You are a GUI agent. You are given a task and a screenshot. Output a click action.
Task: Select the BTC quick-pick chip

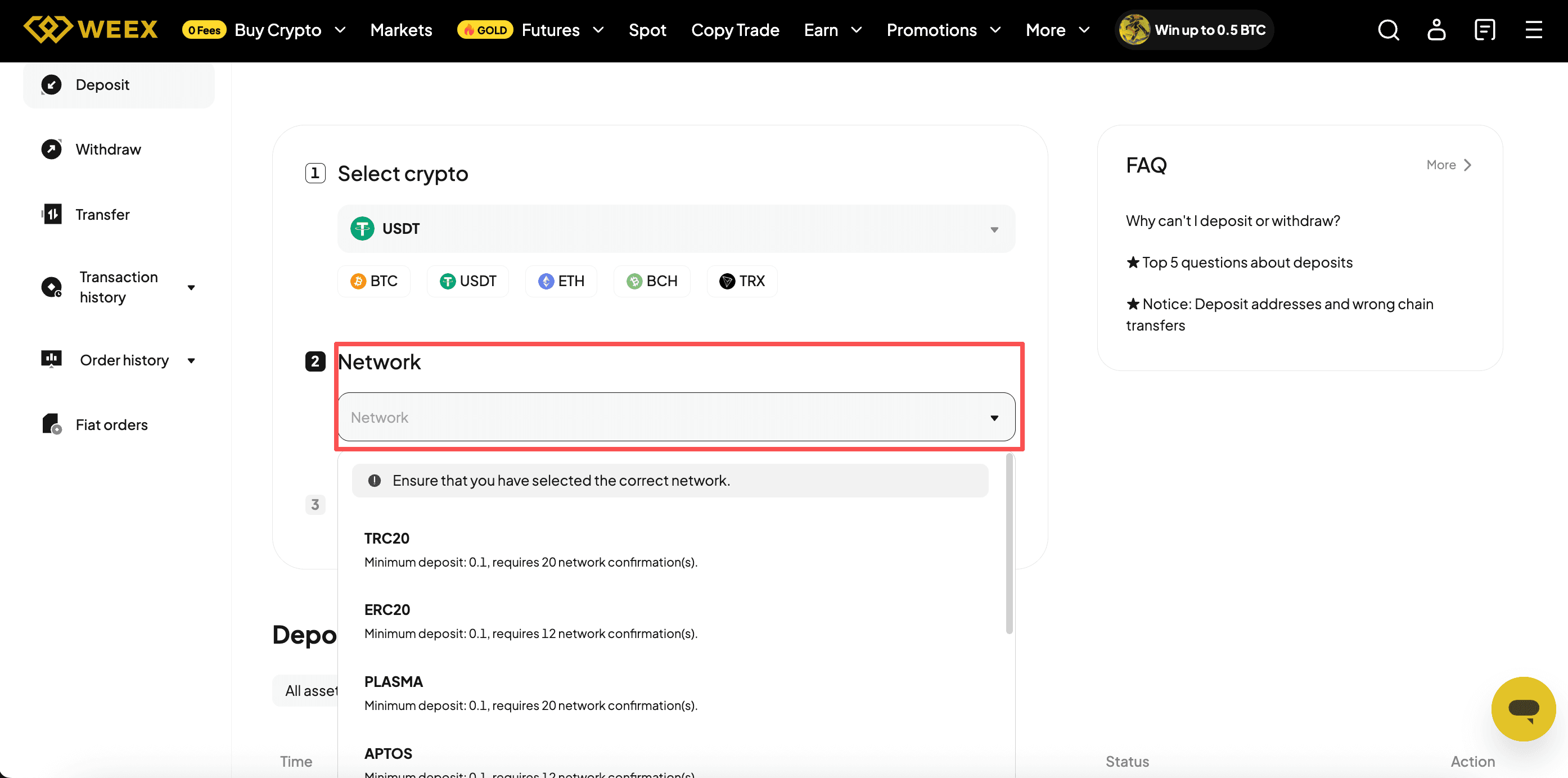[374, 281]
